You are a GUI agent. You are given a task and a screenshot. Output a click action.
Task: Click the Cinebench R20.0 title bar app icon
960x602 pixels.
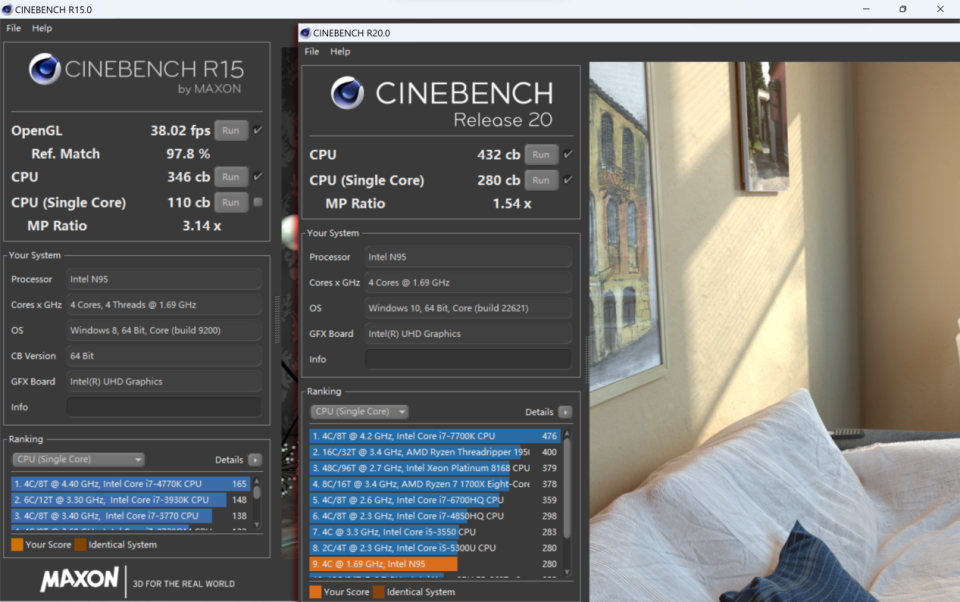pos(306,32)
